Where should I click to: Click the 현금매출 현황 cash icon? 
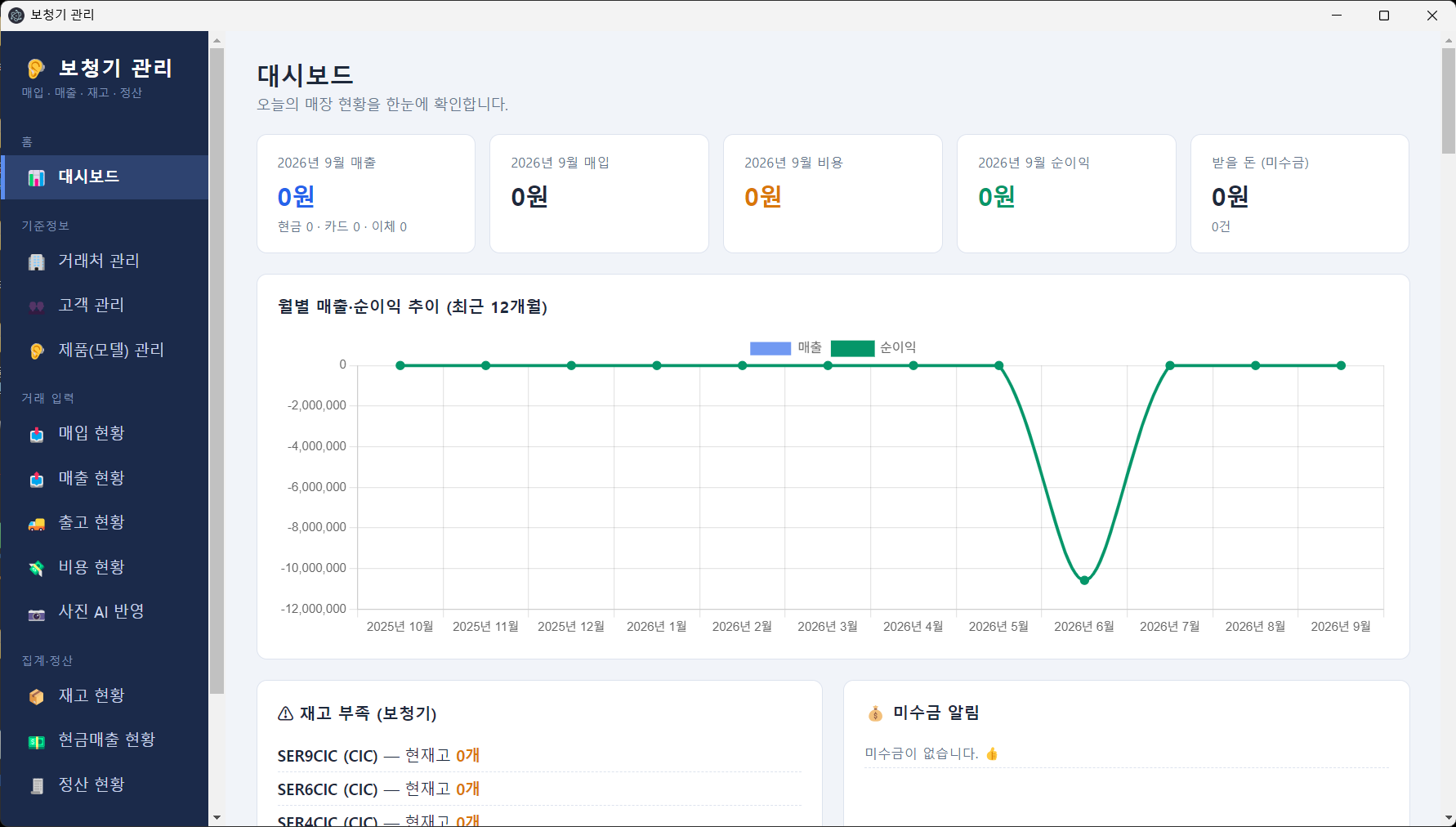tap(37, 741)
